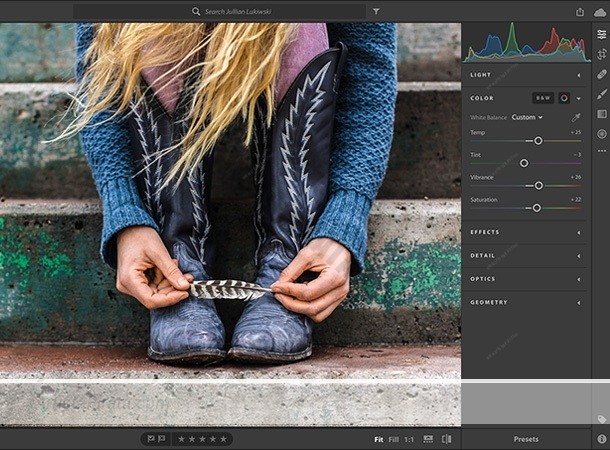Open the White Balance Custom dropdown

pyautogui.click(x=527, y=117)
